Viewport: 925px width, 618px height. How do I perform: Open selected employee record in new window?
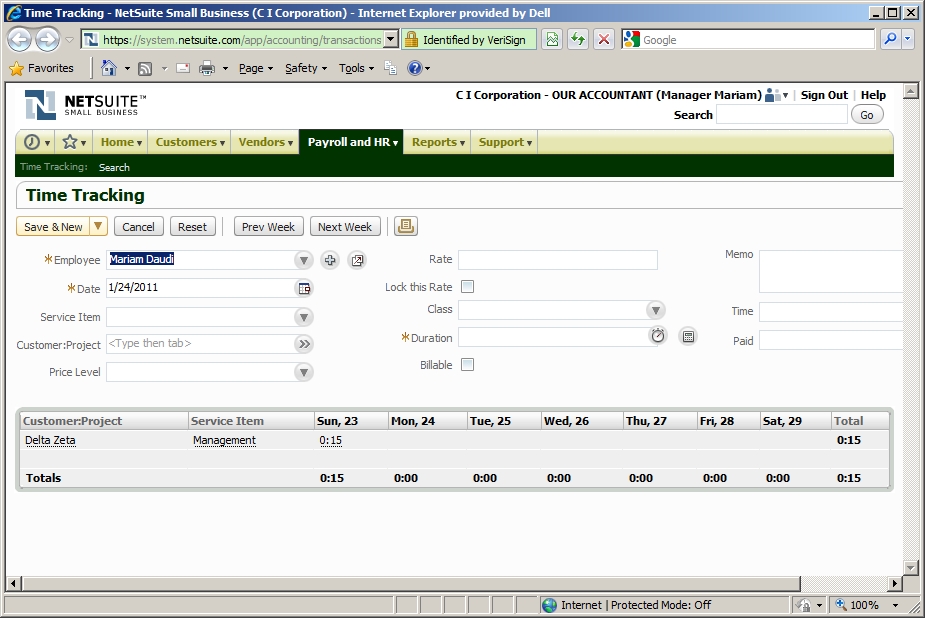coord(357,260)
